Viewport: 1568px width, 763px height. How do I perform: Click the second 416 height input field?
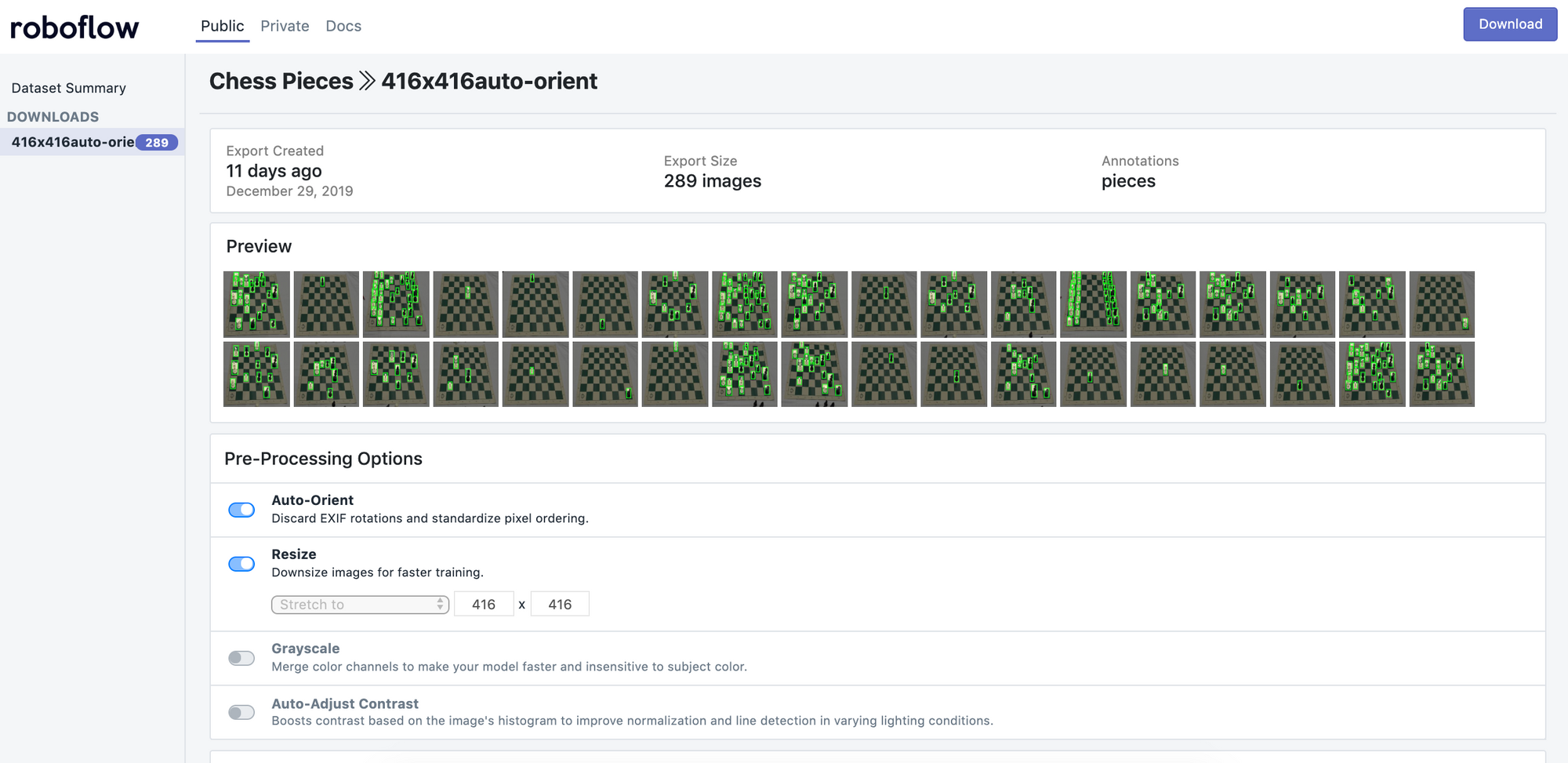[560, 603]
